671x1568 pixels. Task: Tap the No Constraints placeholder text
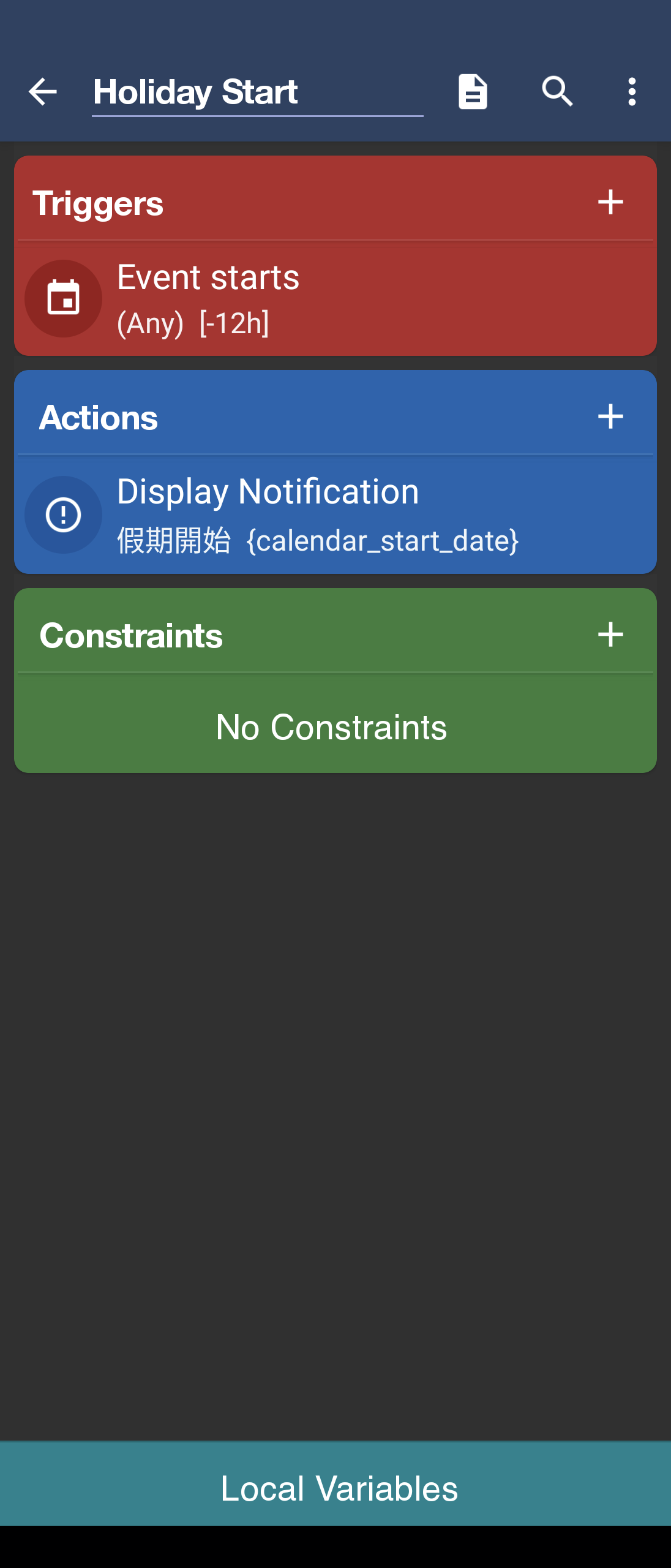point(331,727)
